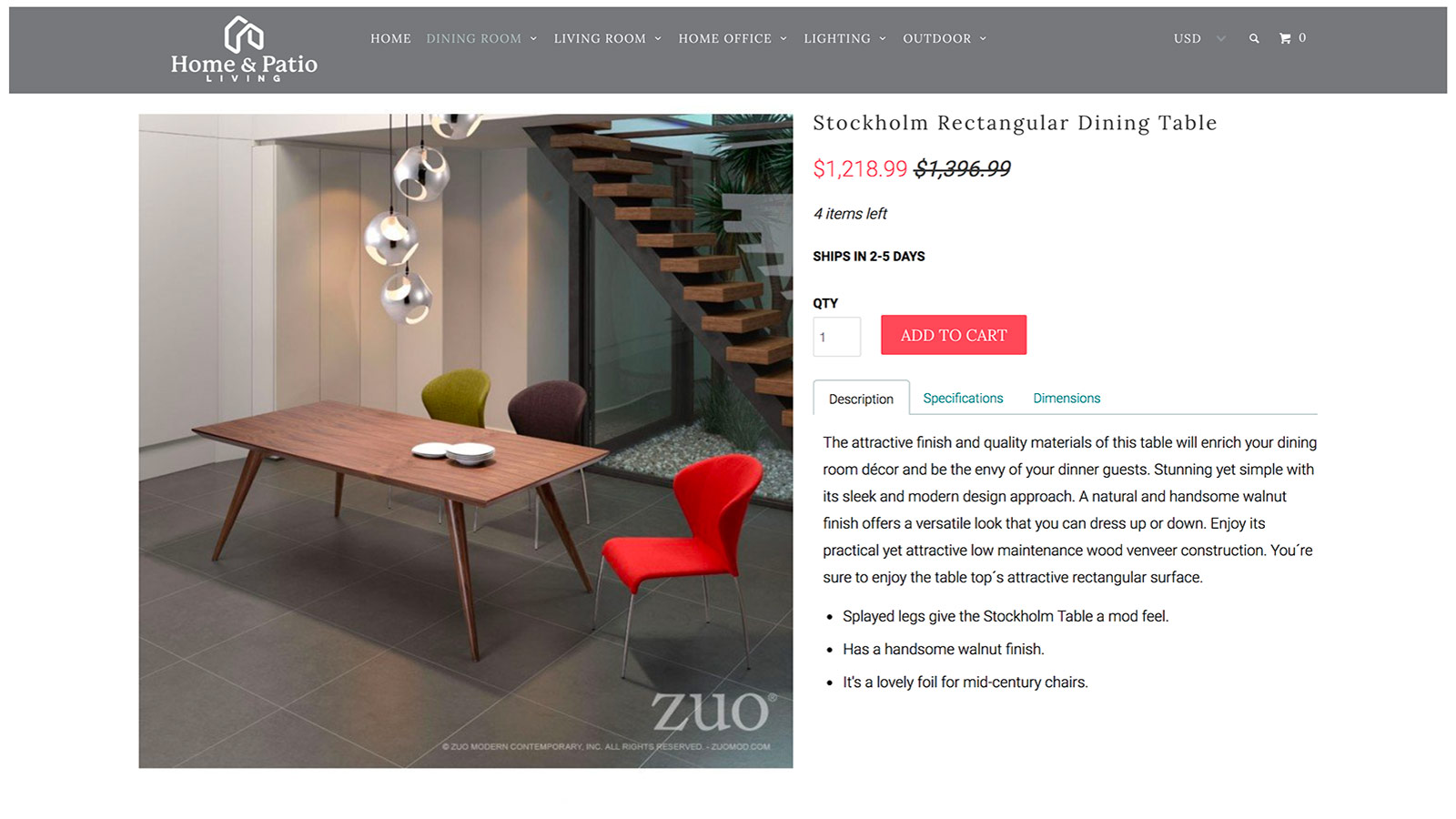1456x819 pixels.
Task: Click the Stockholm Rectangular Dining Table title
Action: [1015, 123]
